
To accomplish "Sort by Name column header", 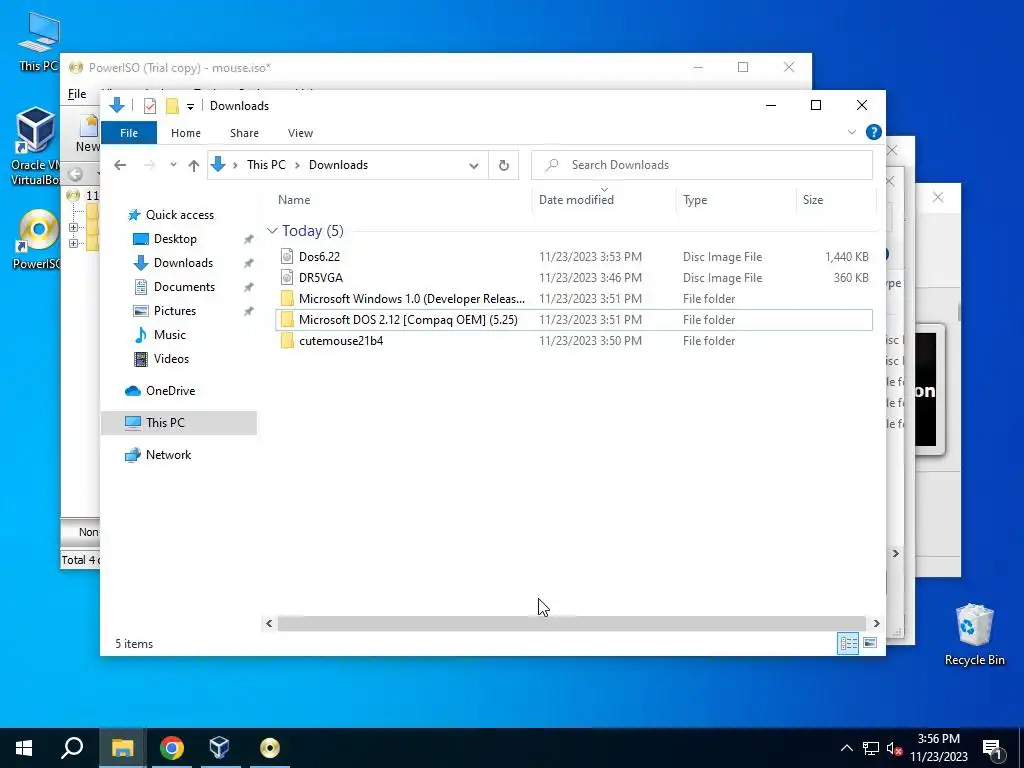I will [x=294, y=200].
